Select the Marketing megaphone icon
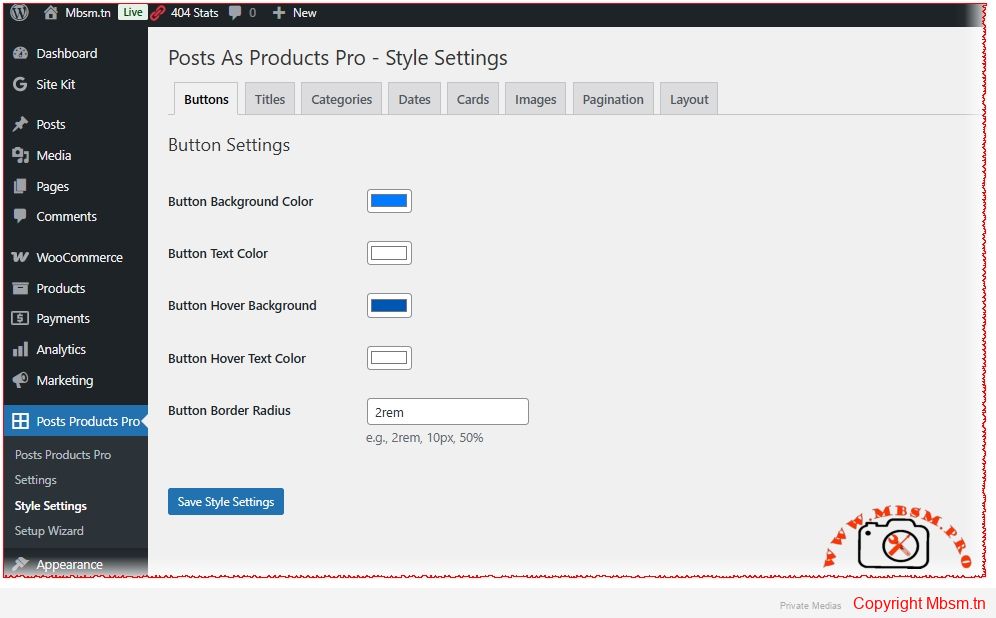This screenshot has width=996, height=618. point(22,380)
